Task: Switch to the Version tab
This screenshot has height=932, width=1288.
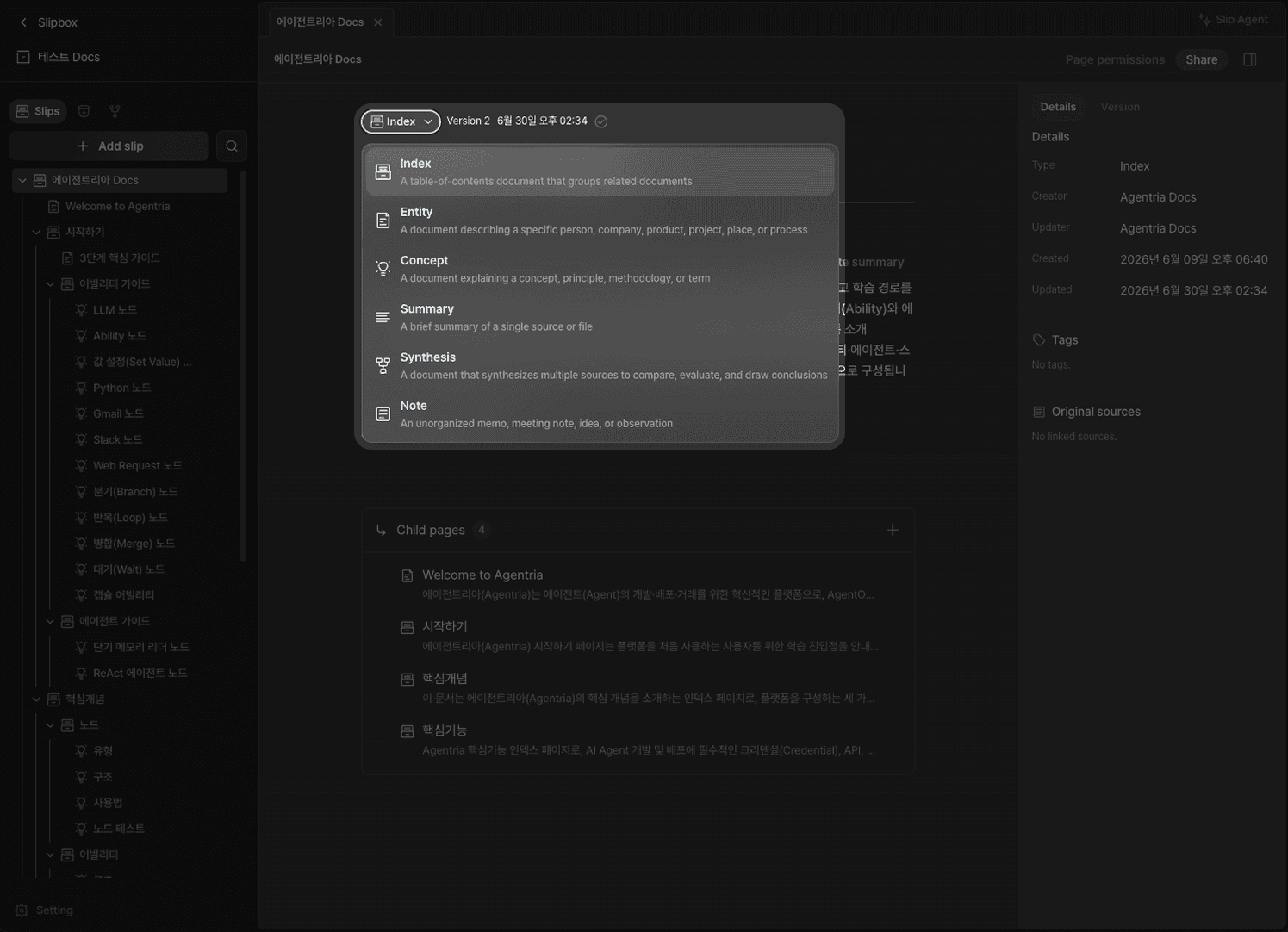Action: 1120,107
